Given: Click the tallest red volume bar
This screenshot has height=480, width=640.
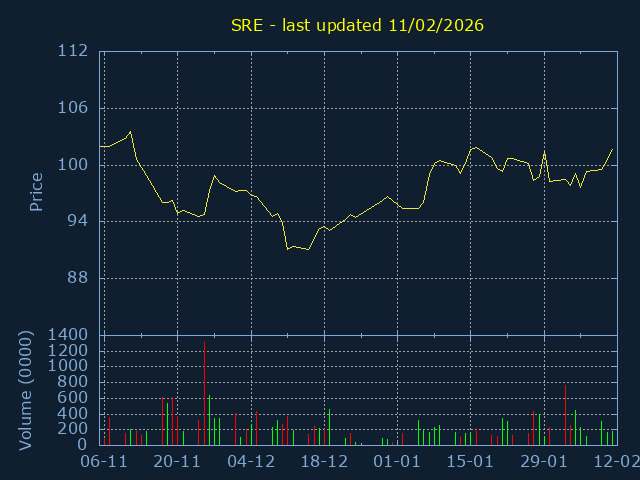Looking at the screenshot, I should click(204, 393).
